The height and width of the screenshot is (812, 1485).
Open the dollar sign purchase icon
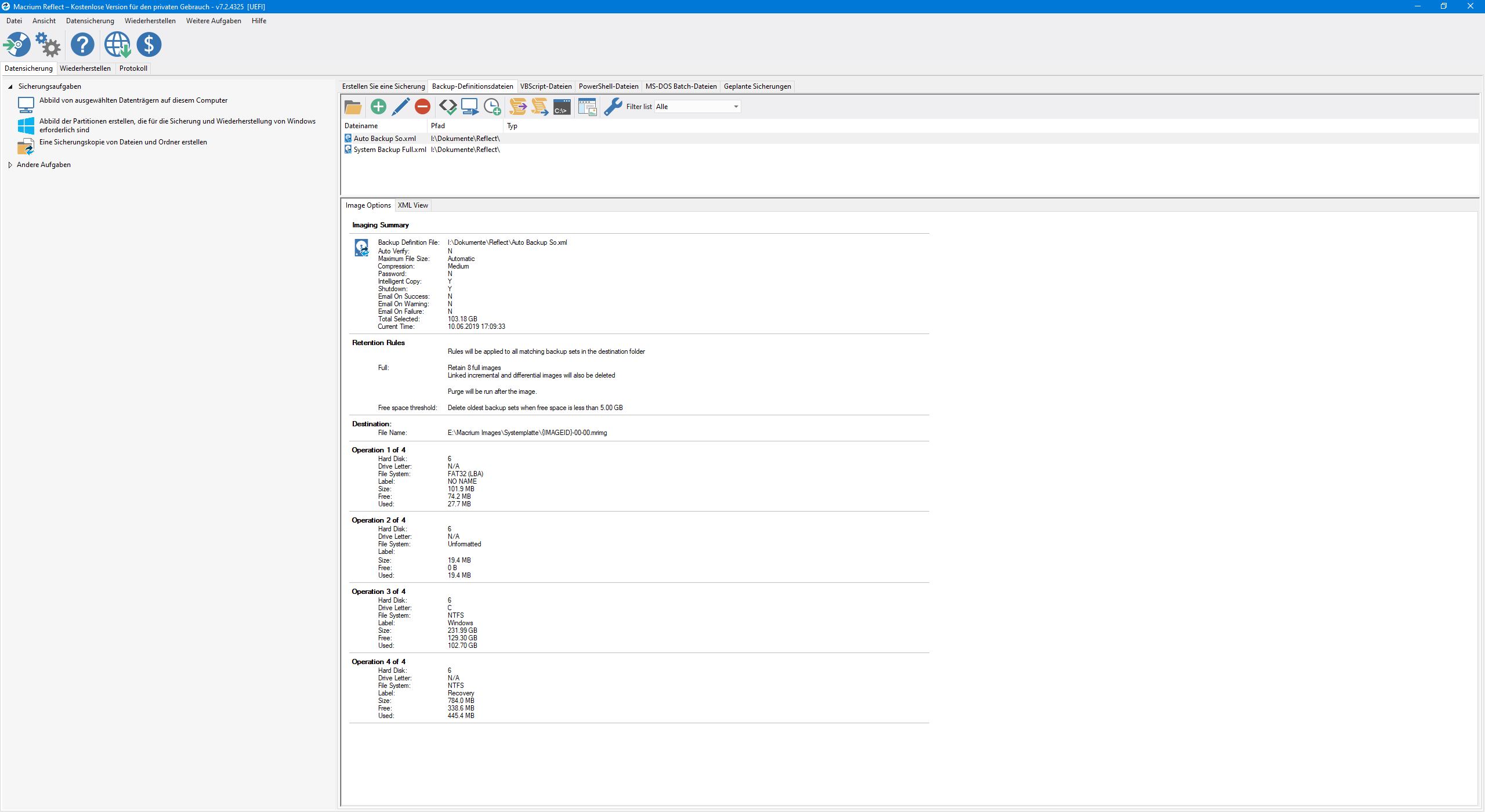tap(149, 45)
